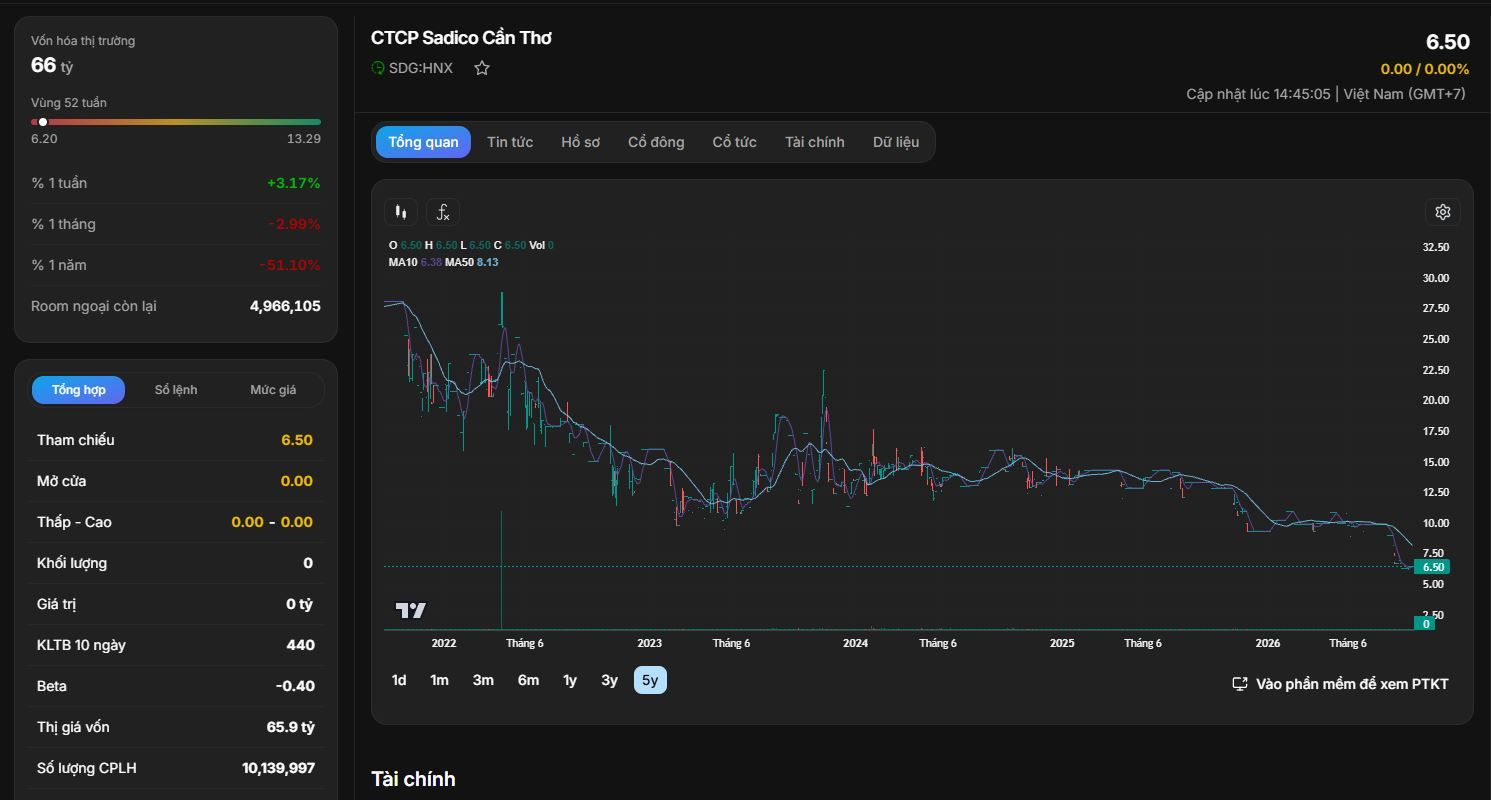Click the MA50 indicator legend
This screenshot has height=800, width=1491.
pos(472,262)
